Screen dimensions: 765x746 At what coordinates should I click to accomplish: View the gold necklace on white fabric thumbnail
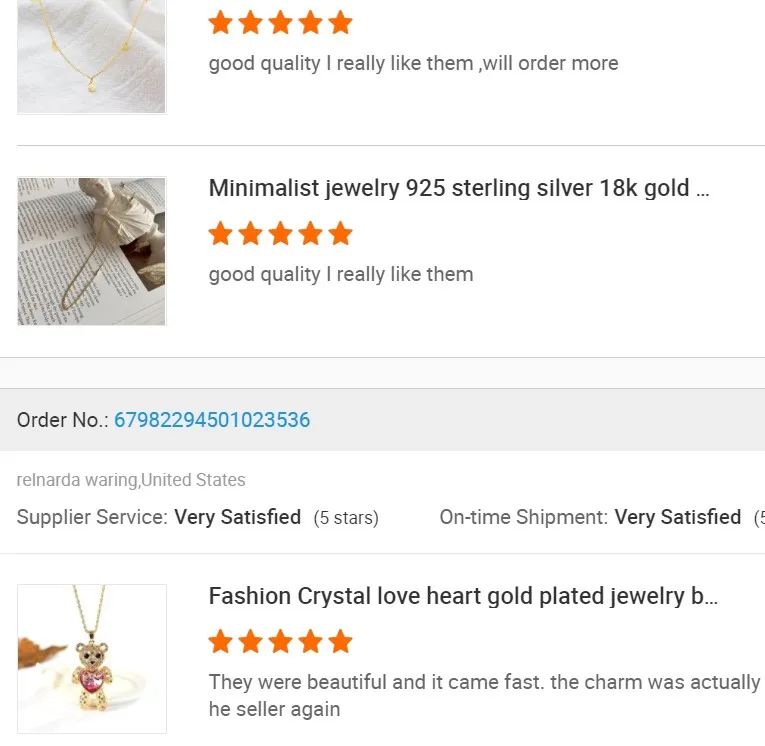point(92,55)
